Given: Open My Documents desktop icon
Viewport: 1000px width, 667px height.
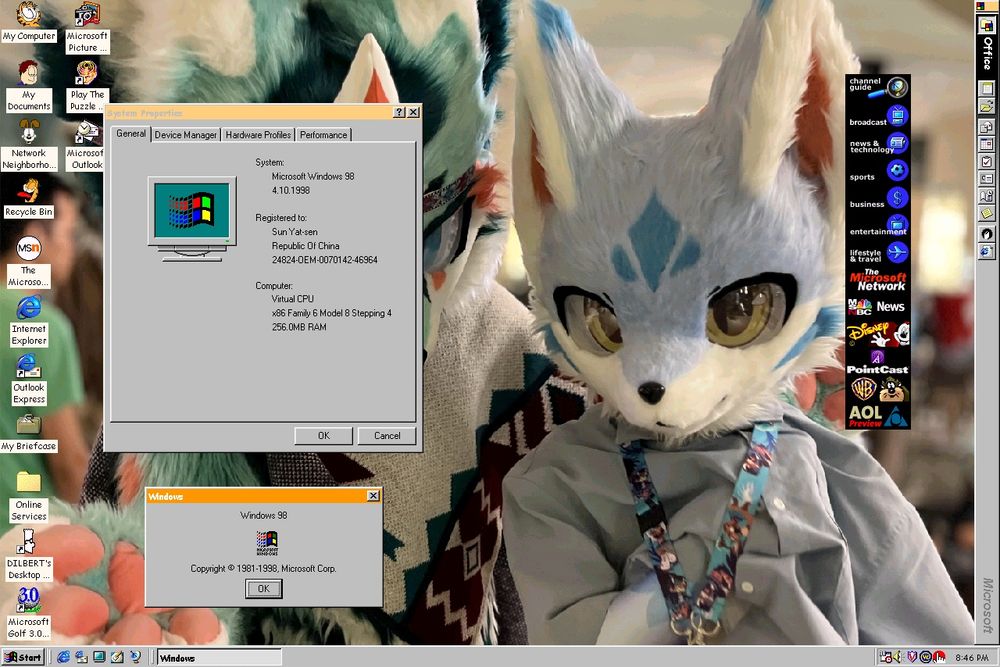Looking at the screenshot, I should tap(29, 85).
